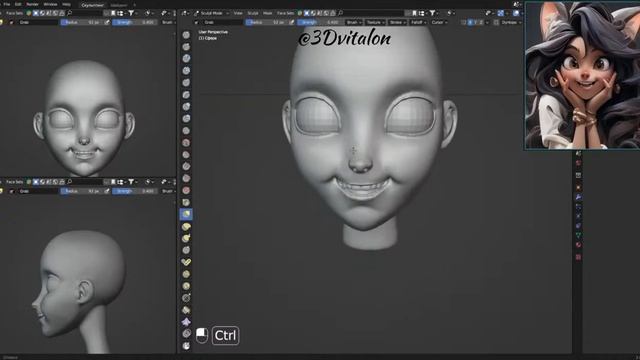Toggle radius pen pressure in main viewport
Image resolution: width=640 pixels, height=360 pixels.
click(291, 22)
